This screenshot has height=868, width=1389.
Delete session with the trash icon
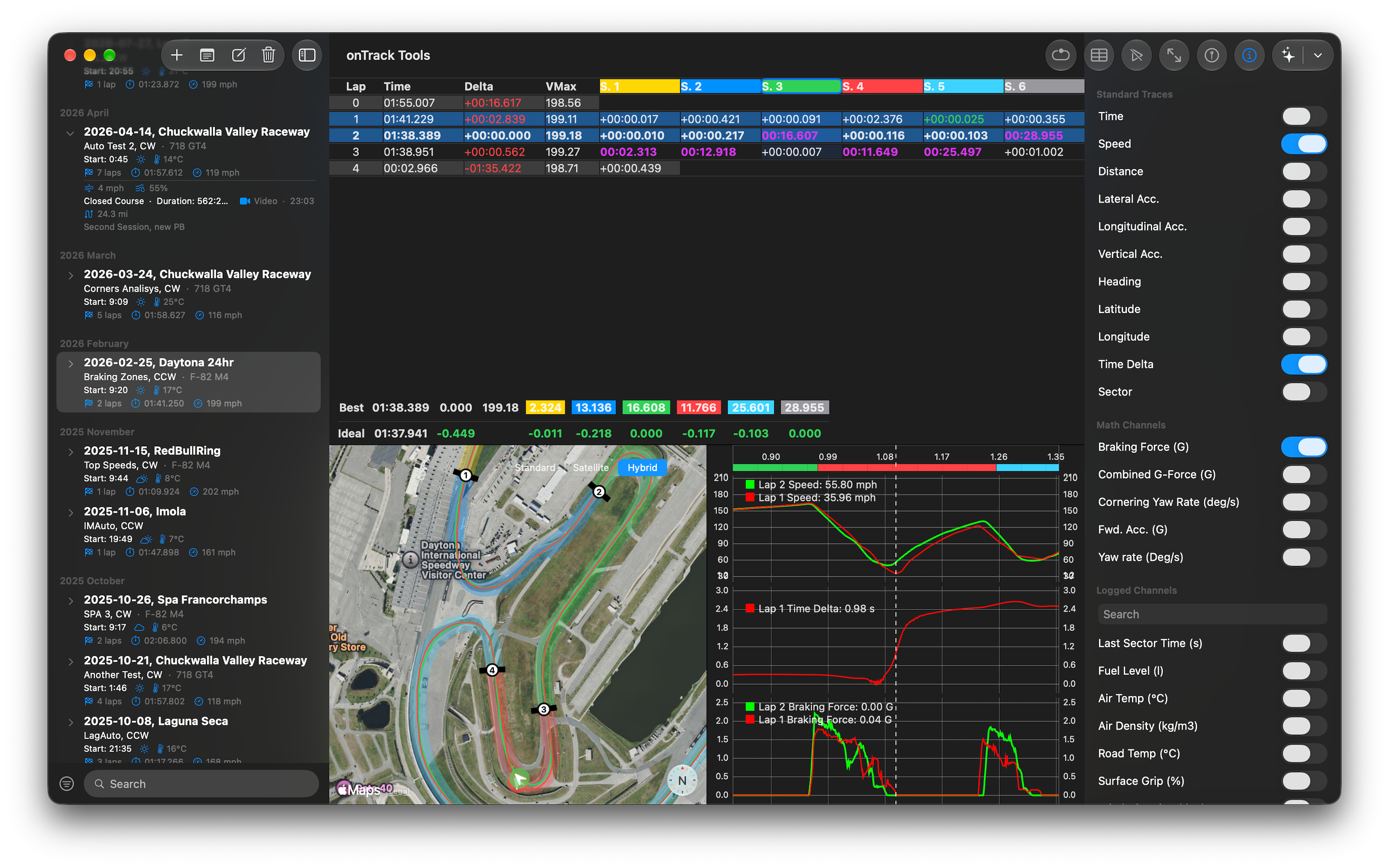[269, 55]
